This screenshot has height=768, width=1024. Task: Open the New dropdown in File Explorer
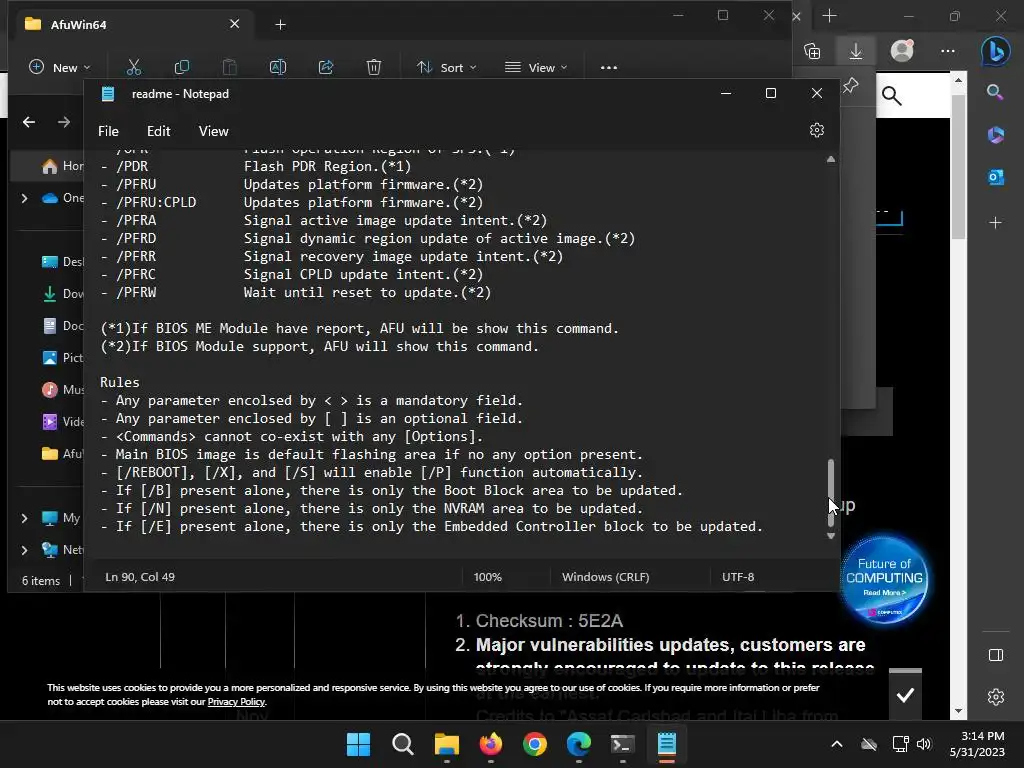59,67
